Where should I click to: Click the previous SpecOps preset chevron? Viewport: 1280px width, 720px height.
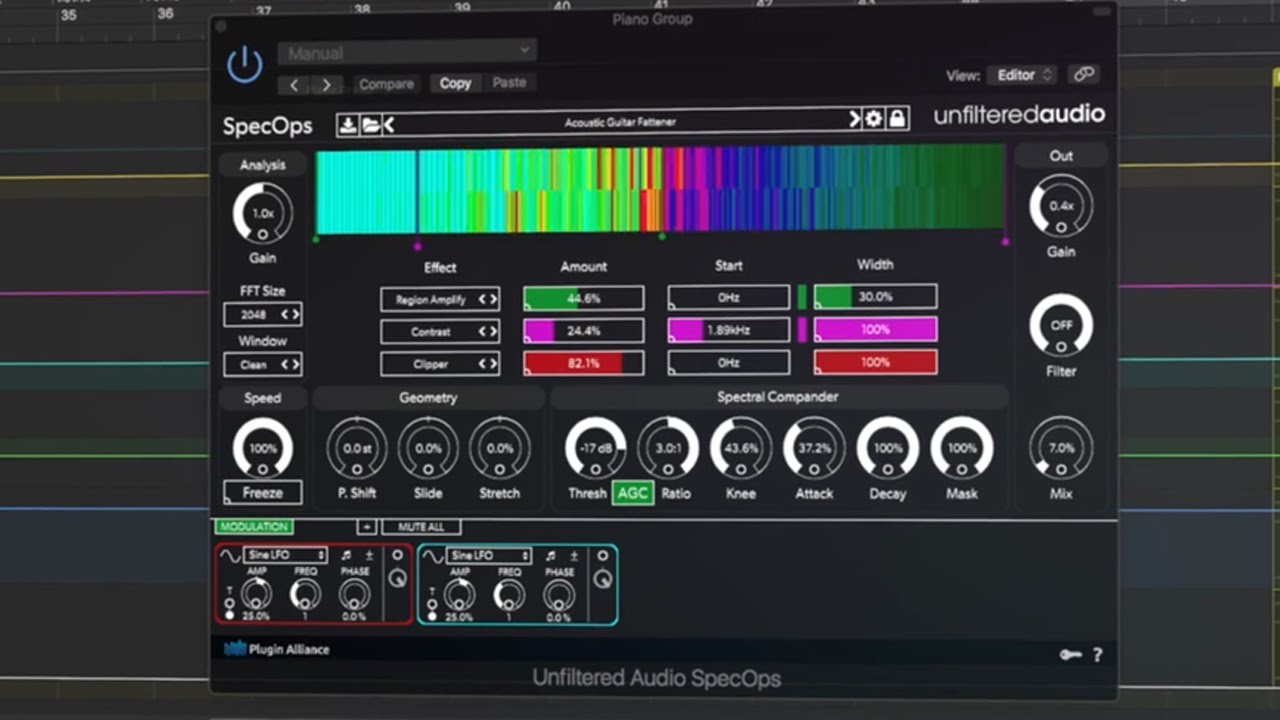tap(389, 124)
